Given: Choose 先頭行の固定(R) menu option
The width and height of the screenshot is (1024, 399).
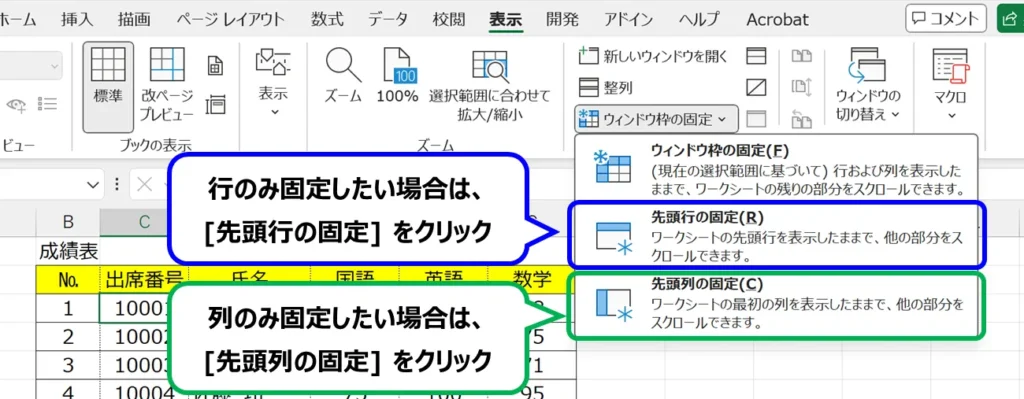Looking at the screenshot, I should pos(776,236).
